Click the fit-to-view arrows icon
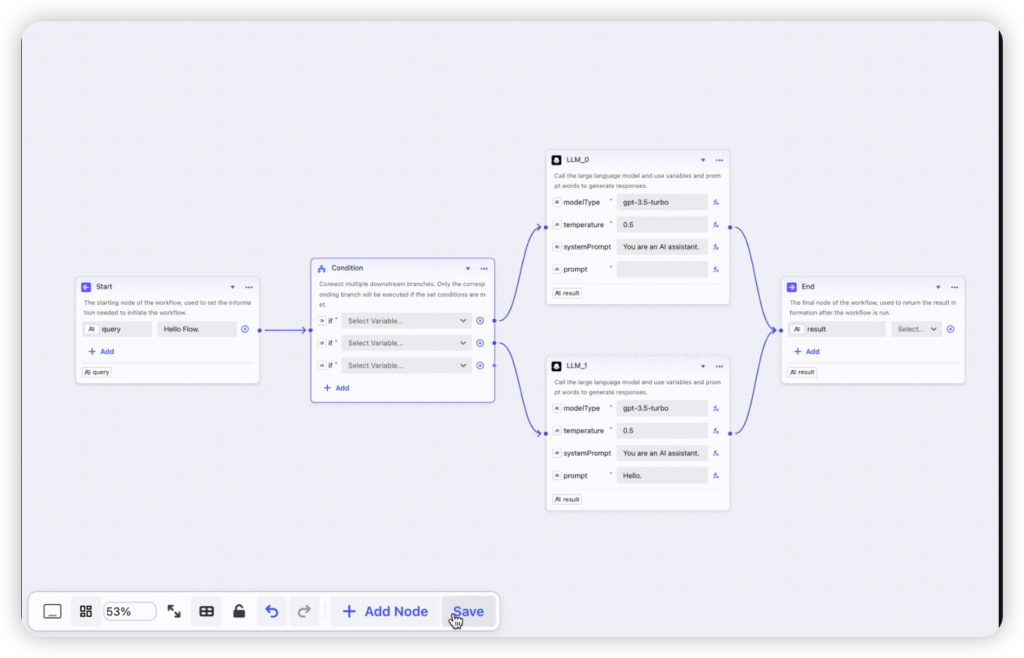Viewport: 1024px width, 658px height. coord(174,611)
